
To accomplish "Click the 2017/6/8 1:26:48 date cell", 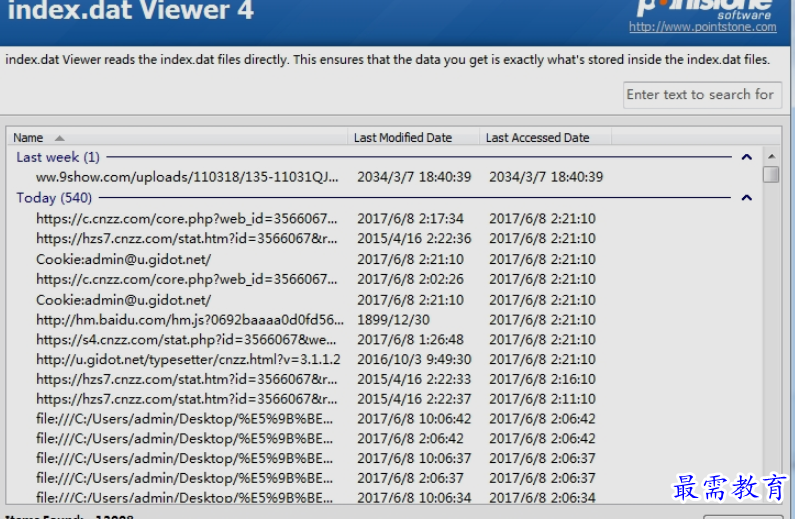I will point(410,340).
